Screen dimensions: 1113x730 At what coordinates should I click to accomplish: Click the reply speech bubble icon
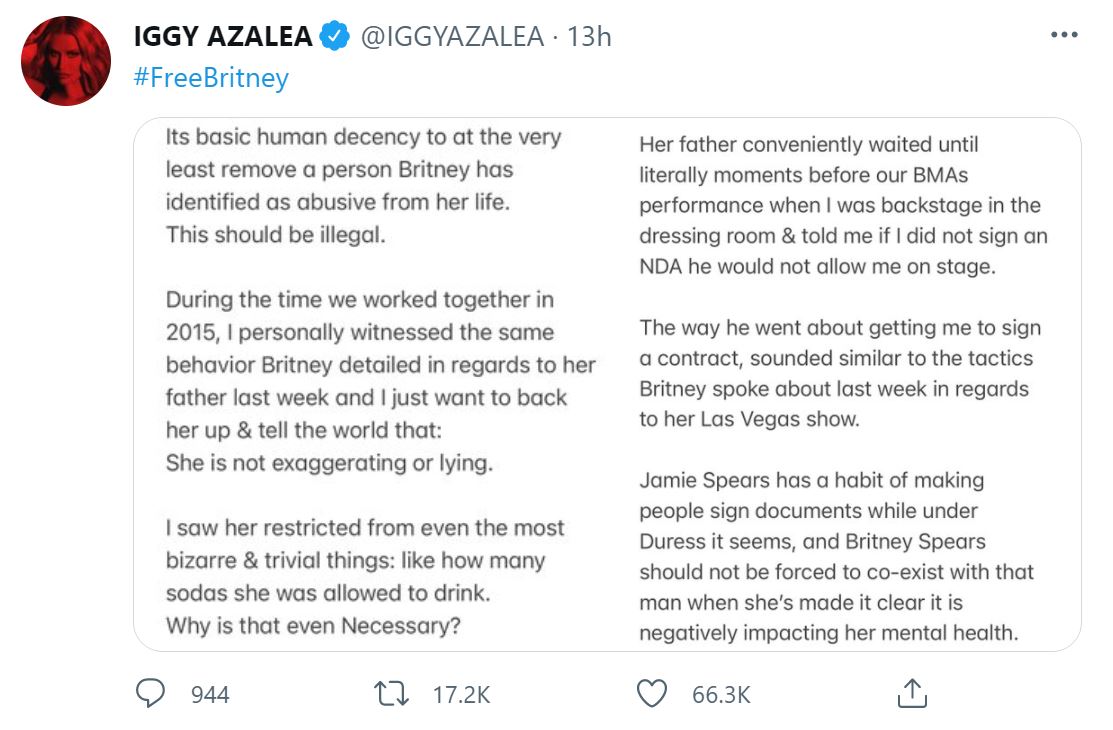pyautogui.click(x=150, y=694)
